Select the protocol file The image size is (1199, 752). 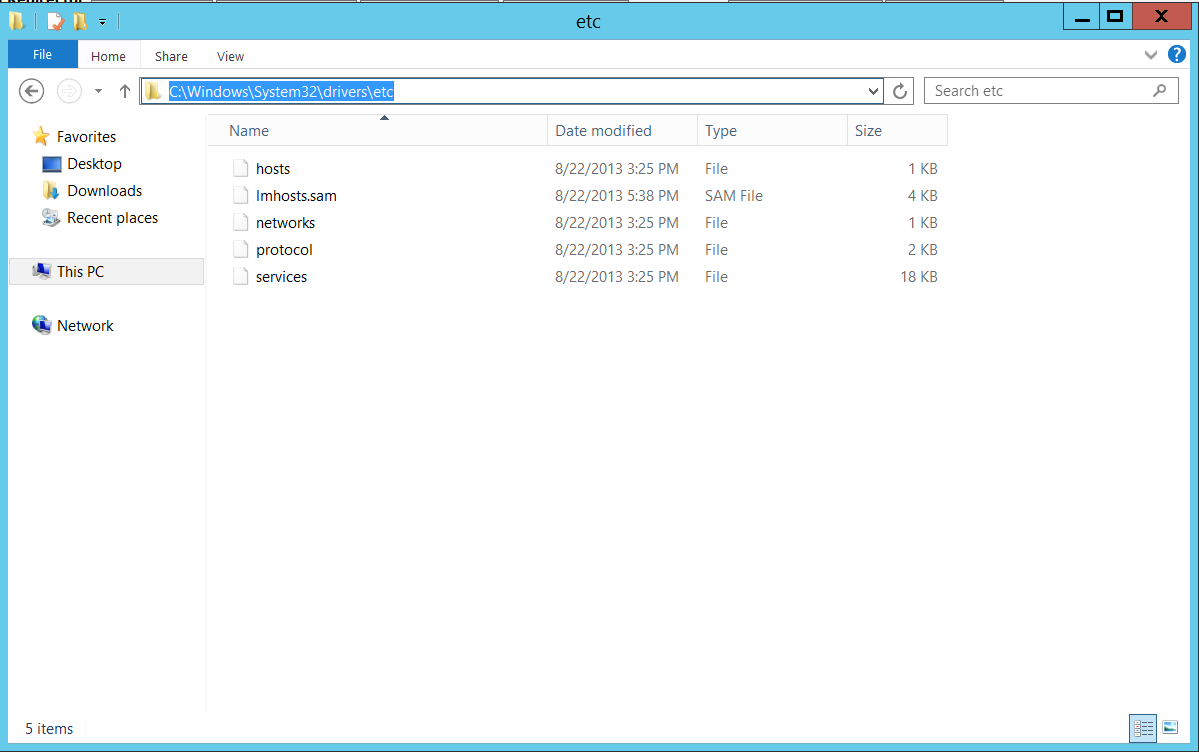coord(284,249)
